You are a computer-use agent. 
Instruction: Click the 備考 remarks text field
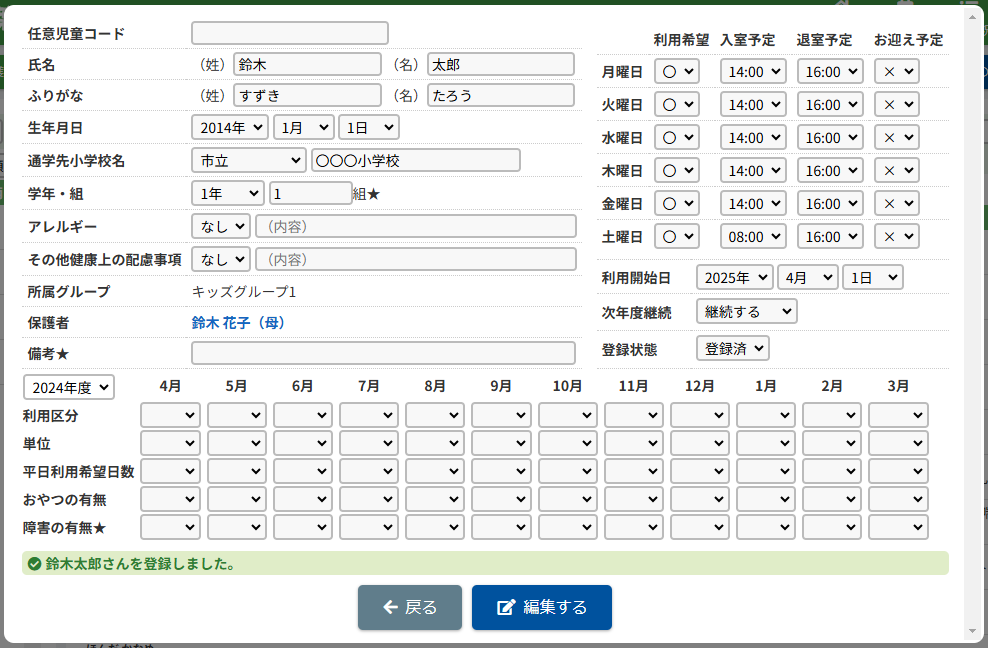pos(383,353)
